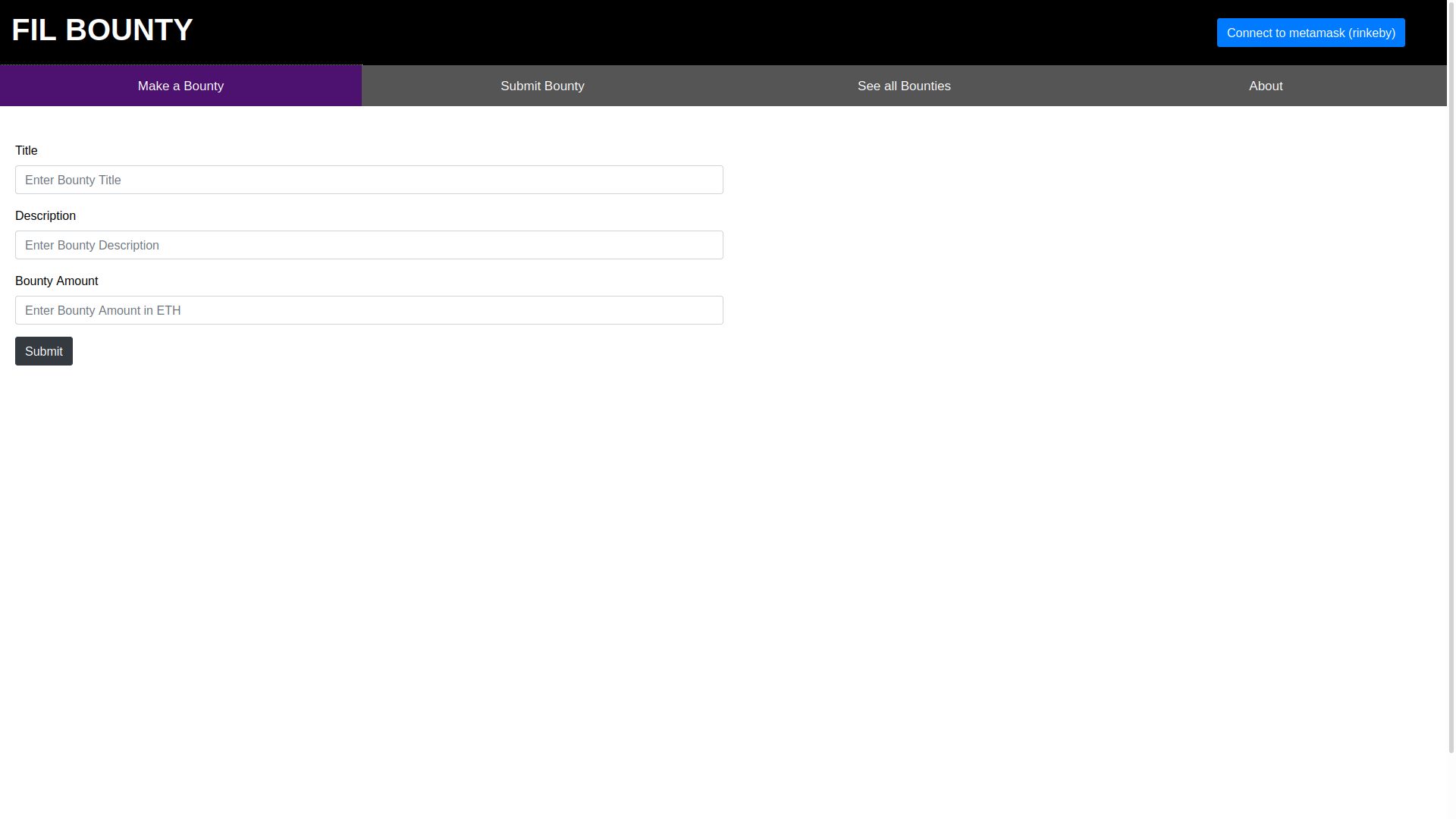Click the FIL BOUNTY heading
The width and height of the screenshot is (1456, 819).
pyautogui.click(x=102, y=30)
